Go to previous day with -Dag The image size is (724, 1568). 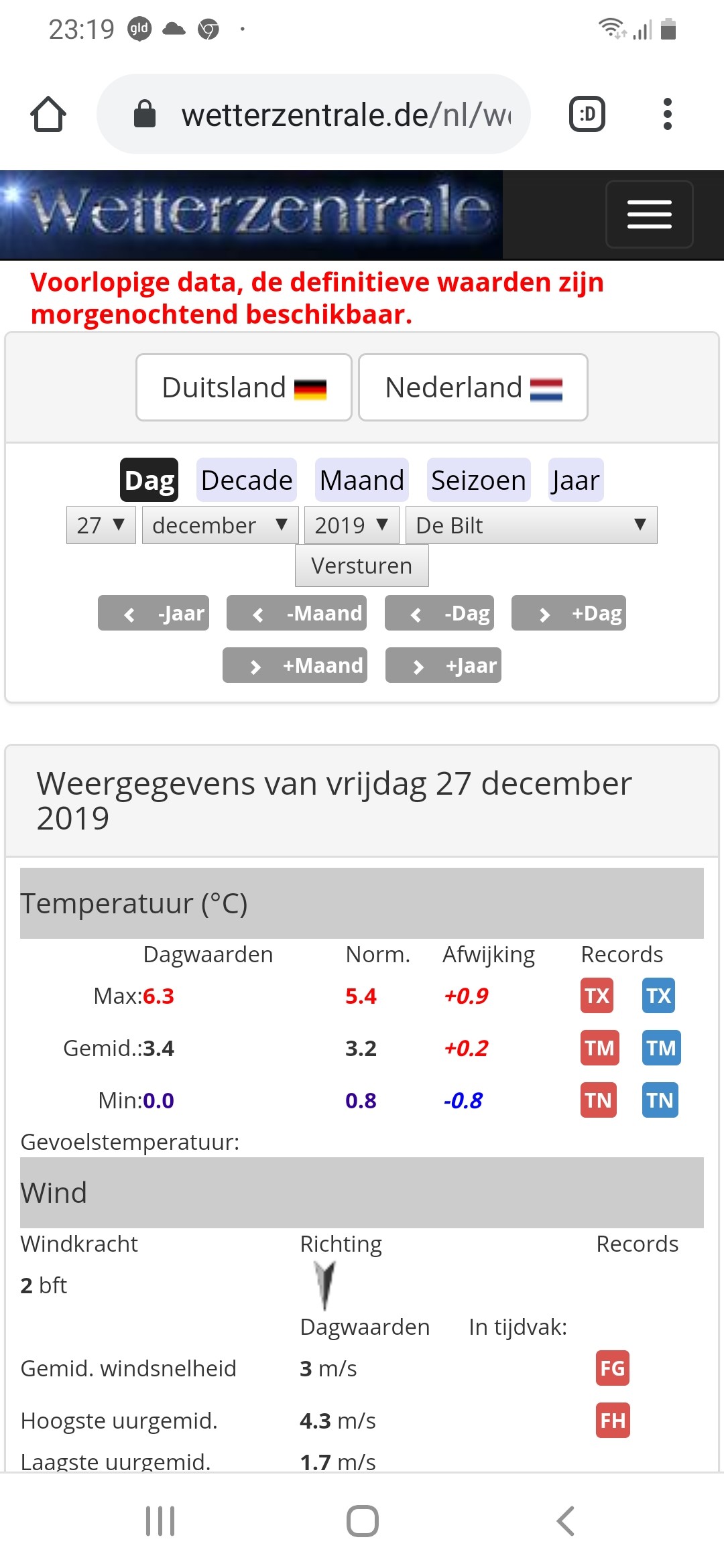point(440,613)
